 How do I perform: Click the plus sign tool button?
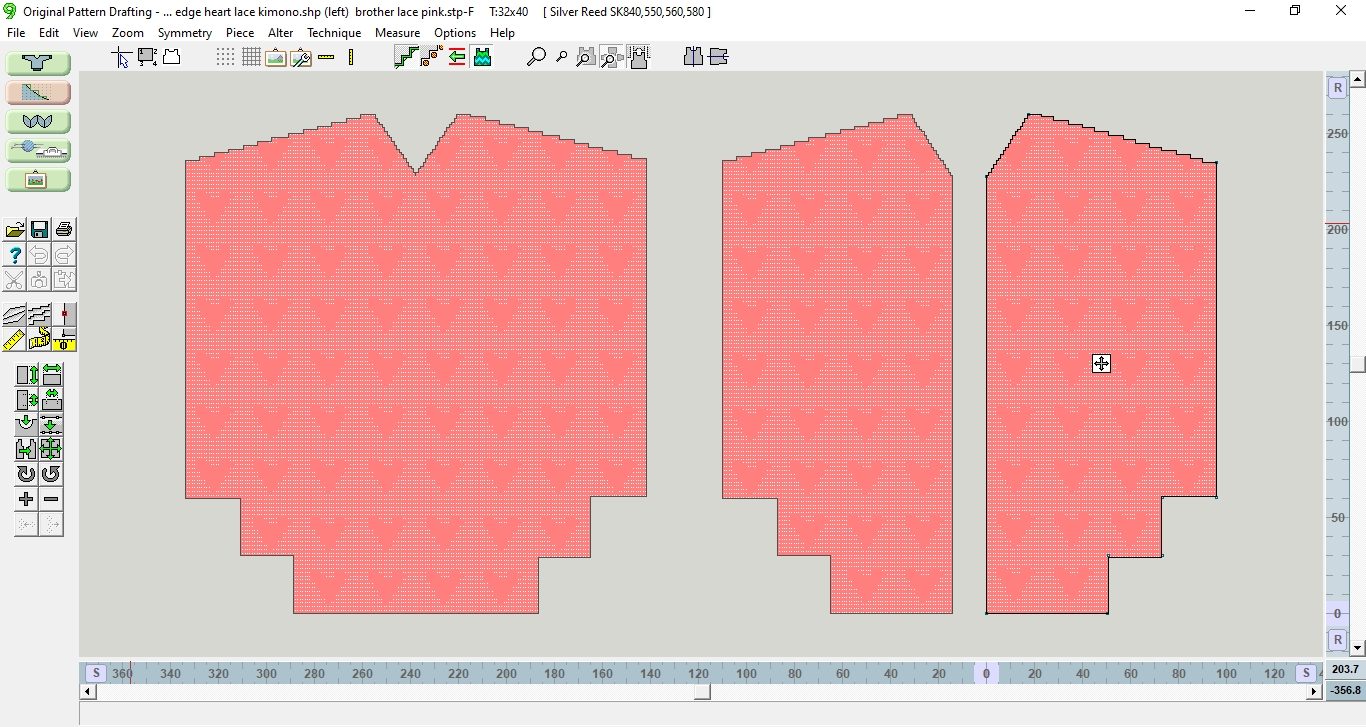27,499
